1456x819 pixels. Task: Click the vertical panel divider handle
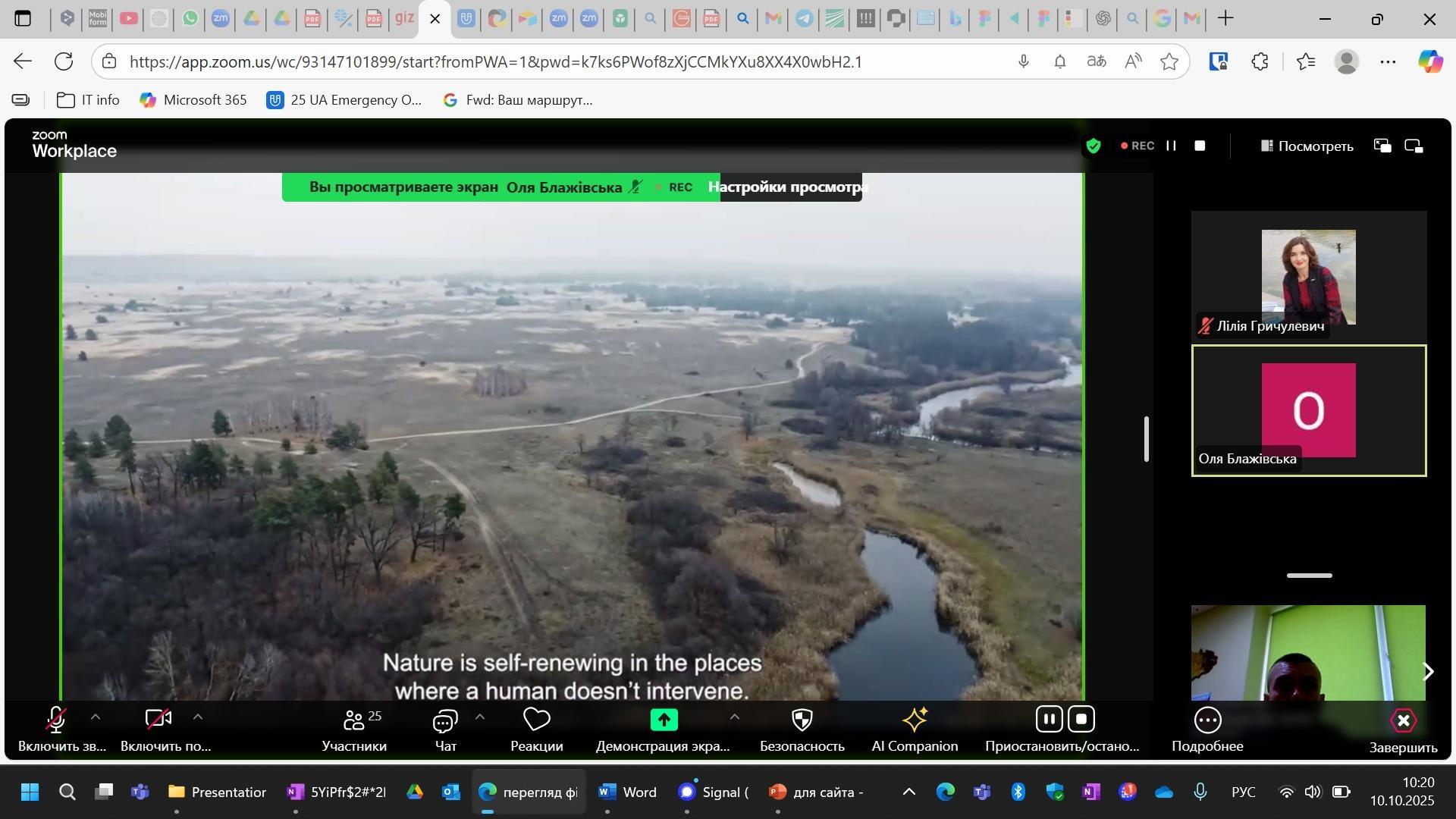[1147, 439]
